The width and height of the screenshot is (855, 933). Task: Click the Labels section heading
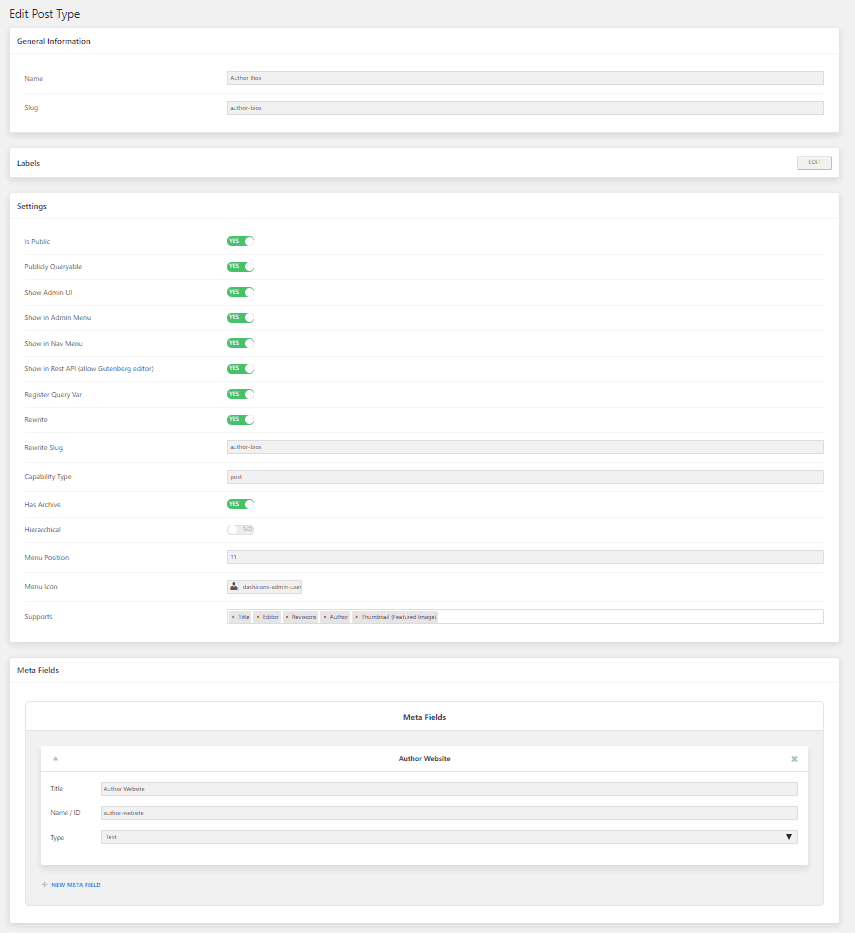tap(29, 163)
